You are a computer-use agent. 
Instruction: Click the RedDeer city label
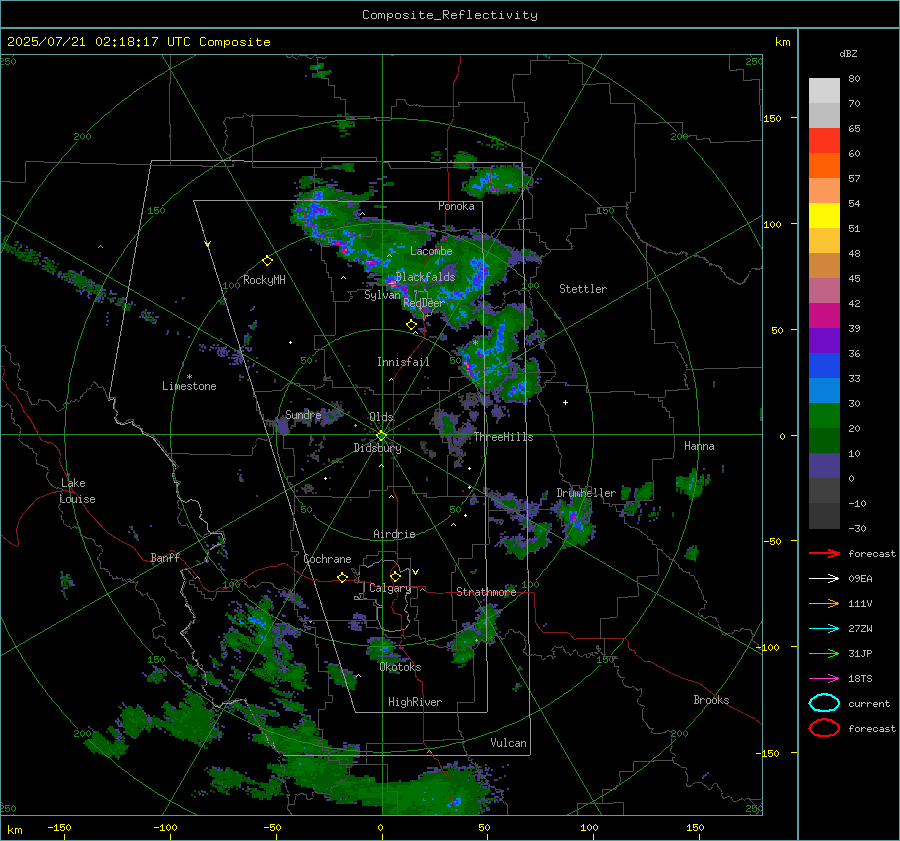[x=424, y=303]
